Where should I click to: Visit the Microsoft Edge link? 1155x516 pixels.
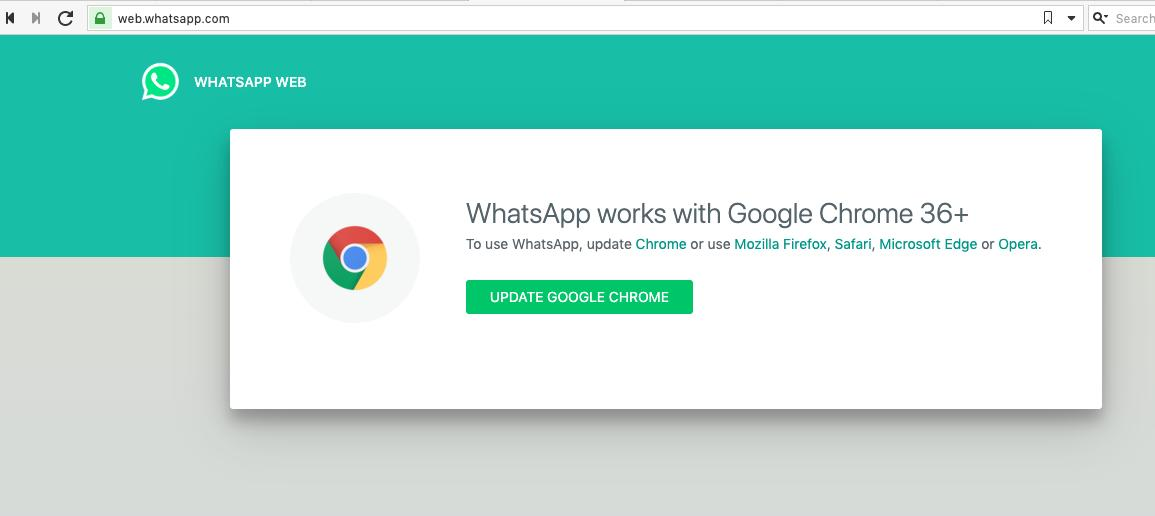928,244
